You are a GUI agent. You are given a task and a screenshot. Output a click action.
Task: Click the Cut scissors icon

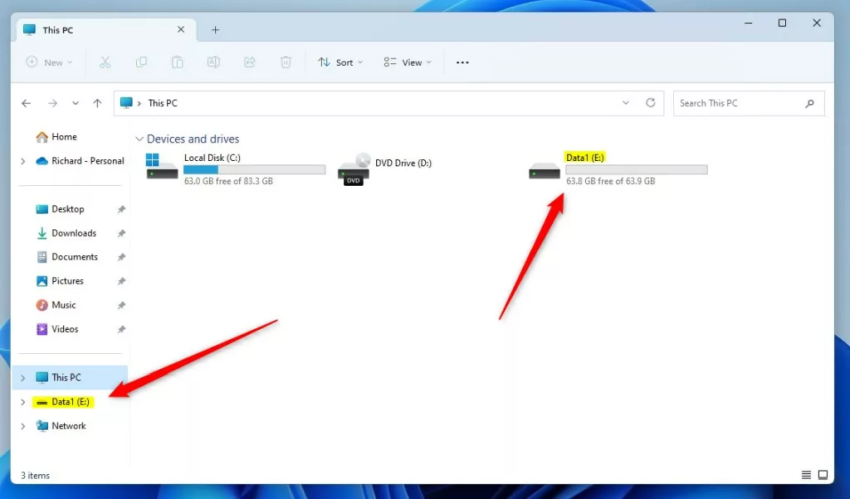point(105,62)
